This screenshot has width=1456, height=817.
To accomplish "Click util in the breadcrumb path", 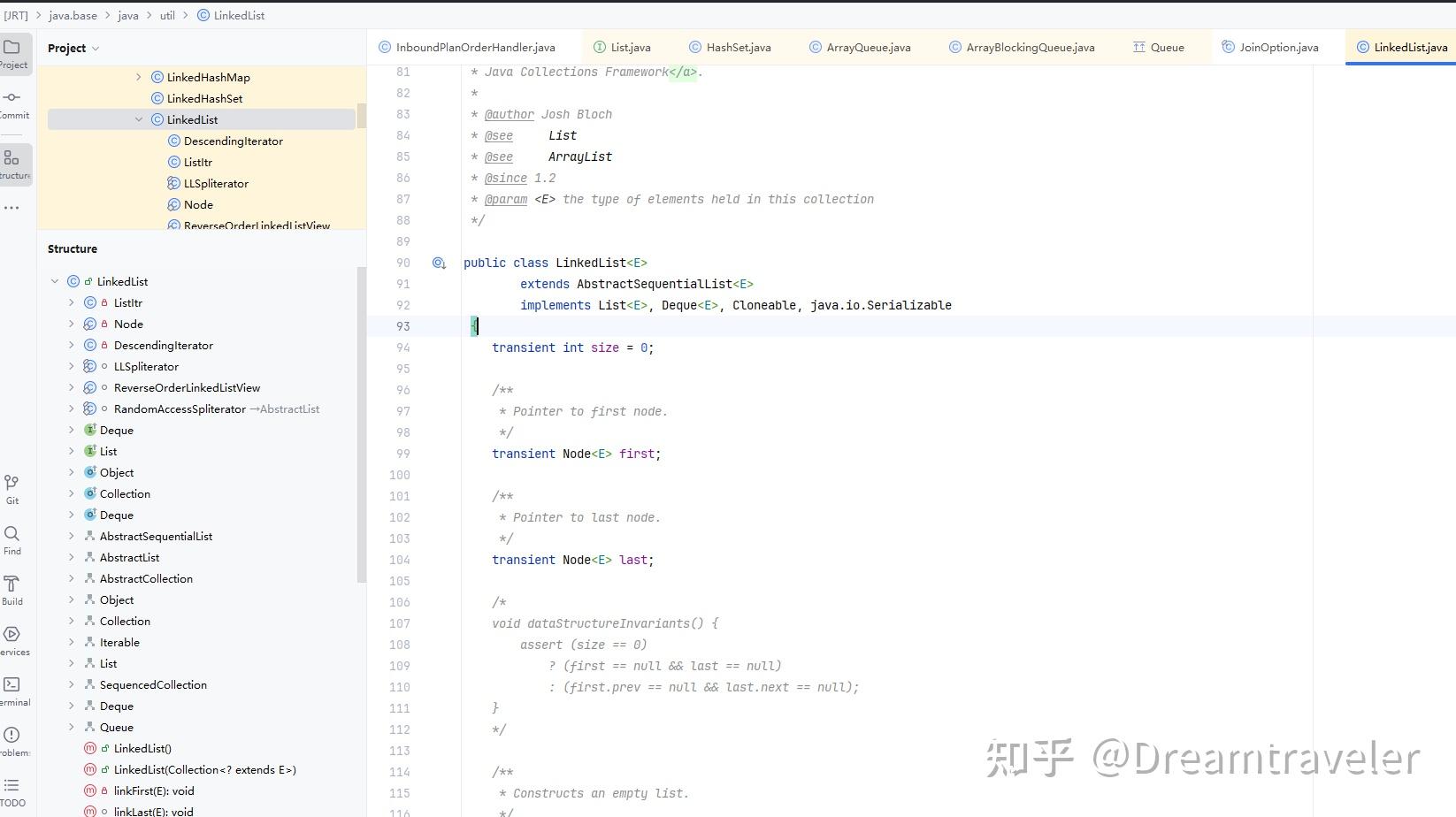I will tap(167, 15).
